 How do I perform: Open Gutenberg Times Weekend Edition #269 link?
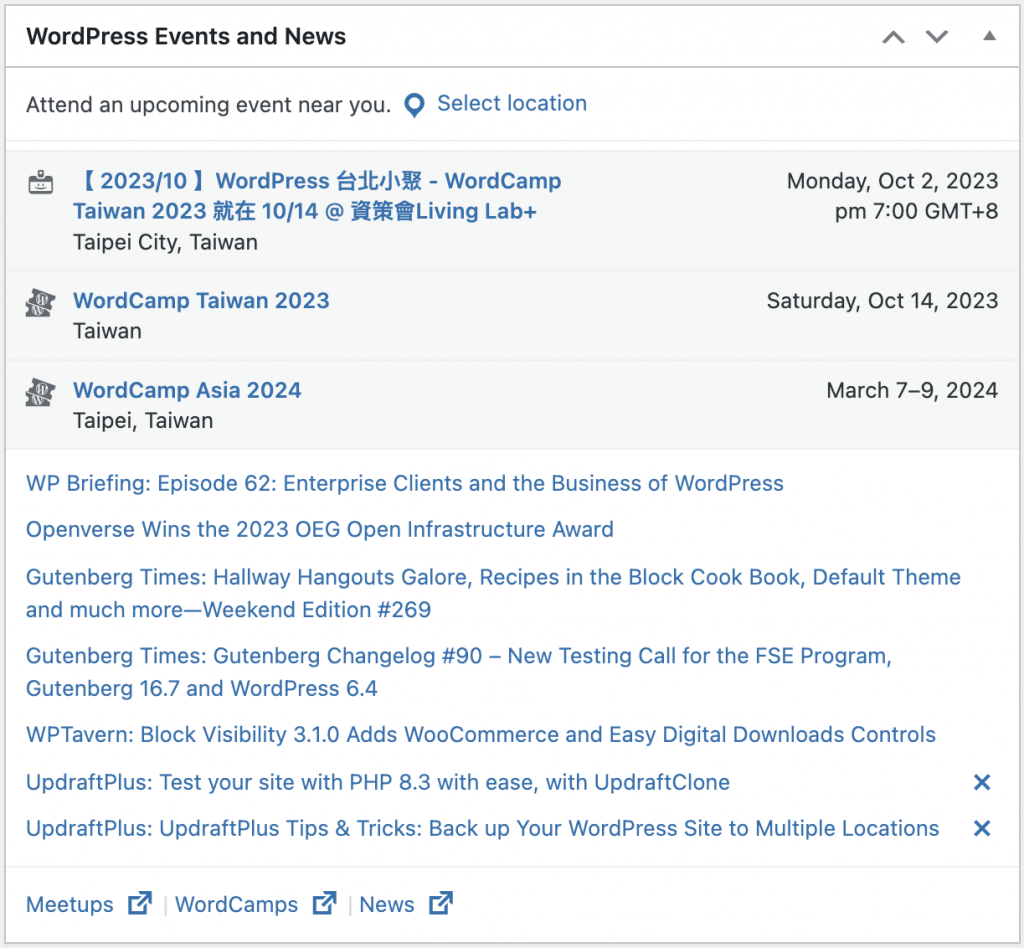493,593
